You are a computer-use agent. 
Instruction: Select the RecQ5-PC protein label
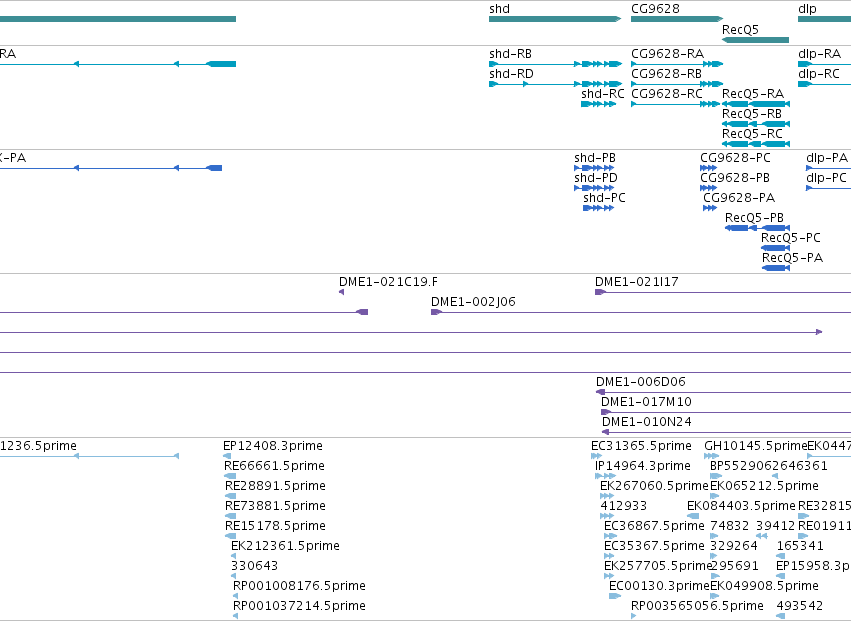(x=791, y=238)
